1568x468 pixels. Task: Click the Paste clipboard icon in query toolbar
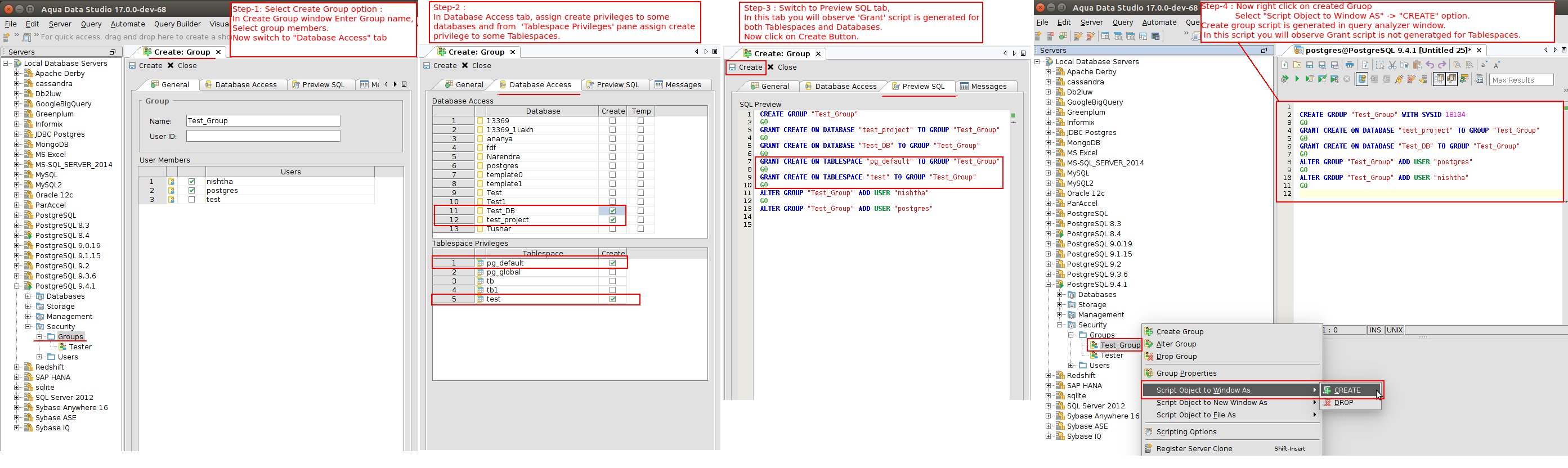pyautogui.click(x=1417, y=65)
